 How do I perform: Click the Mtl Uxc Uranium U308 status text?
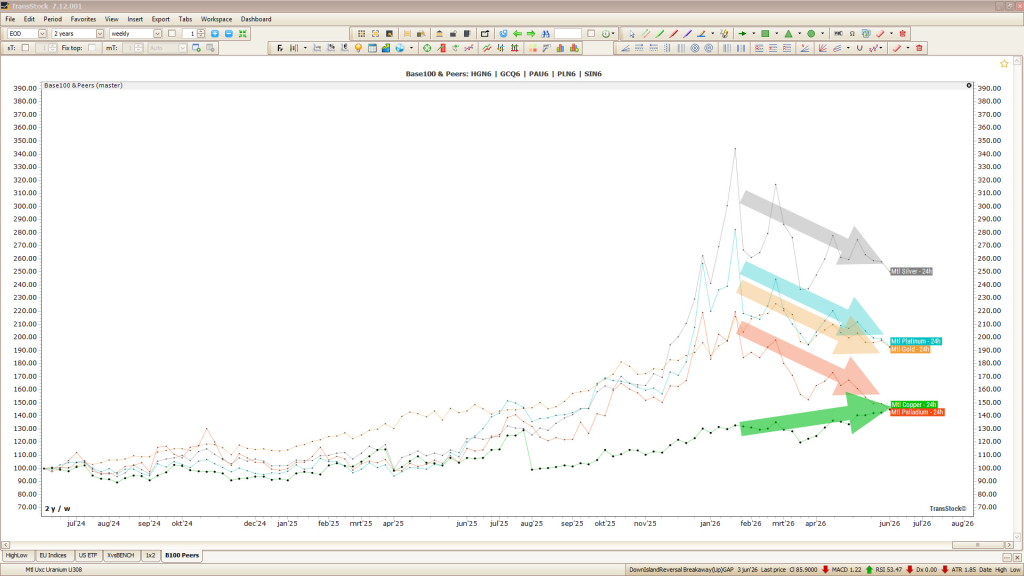[54, 569]
